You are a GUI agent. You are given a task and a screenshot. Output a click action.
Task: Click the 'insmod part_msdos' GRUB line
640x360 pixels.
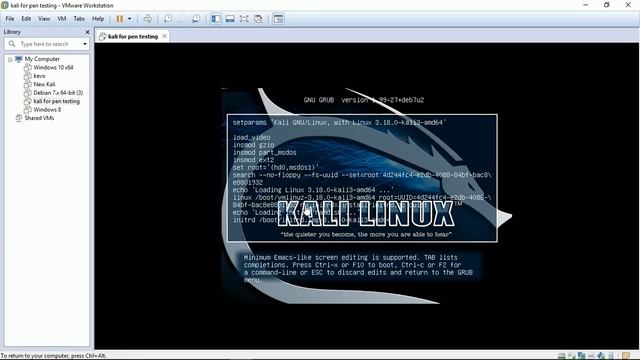click(x=264, y=153)
